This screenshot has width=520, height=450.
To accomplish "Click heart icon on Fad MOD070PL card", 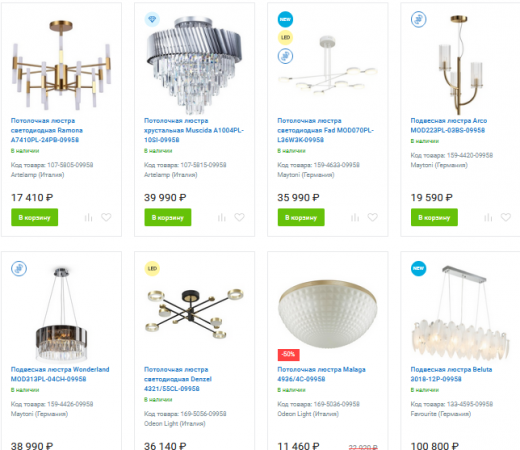I will click(x=373, y=217).
